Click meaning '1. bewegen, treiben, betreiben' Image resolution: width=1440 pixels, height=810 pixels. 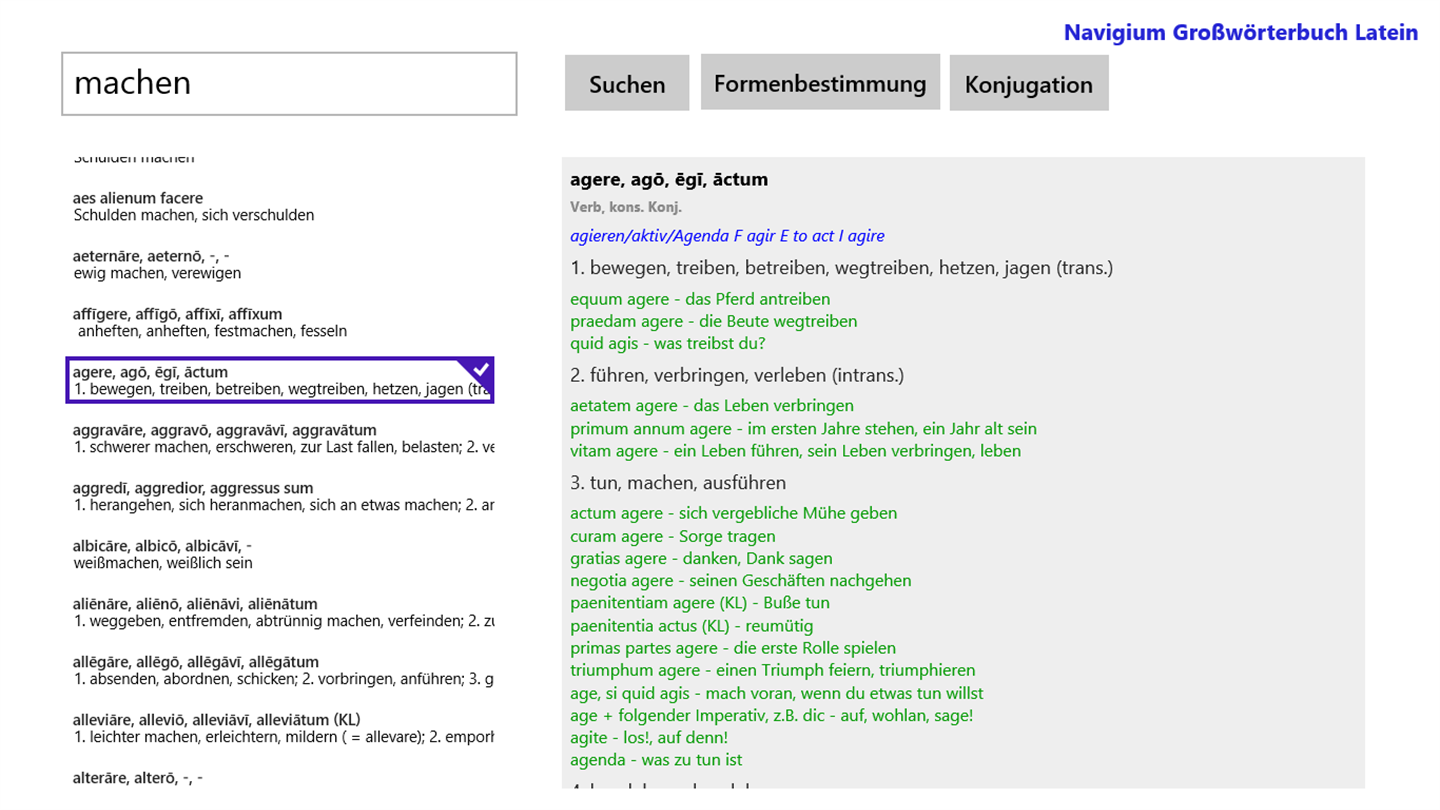tap(841, 268)
